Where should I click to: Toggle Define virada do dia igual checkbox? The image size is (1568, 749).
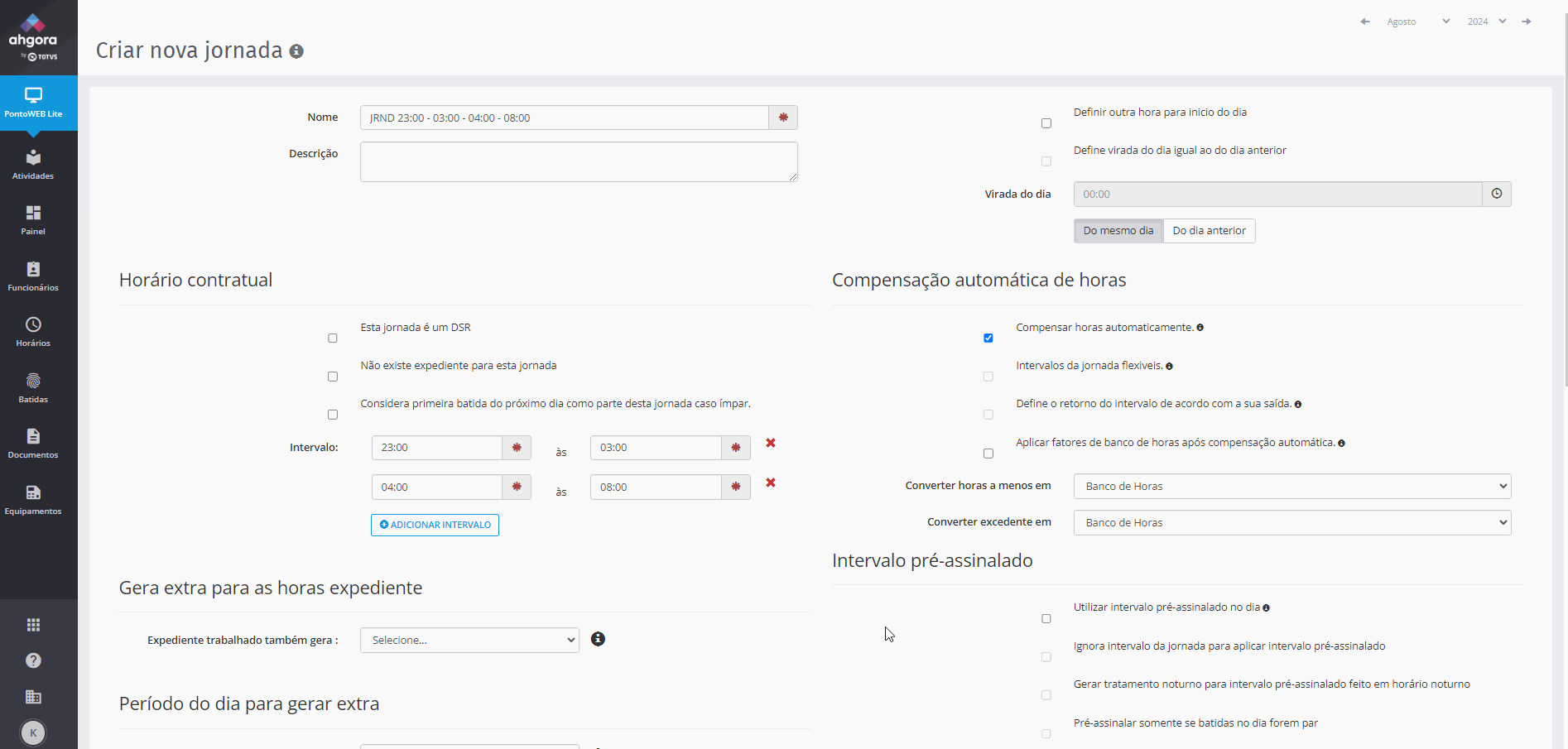[x=1046, y=161]
